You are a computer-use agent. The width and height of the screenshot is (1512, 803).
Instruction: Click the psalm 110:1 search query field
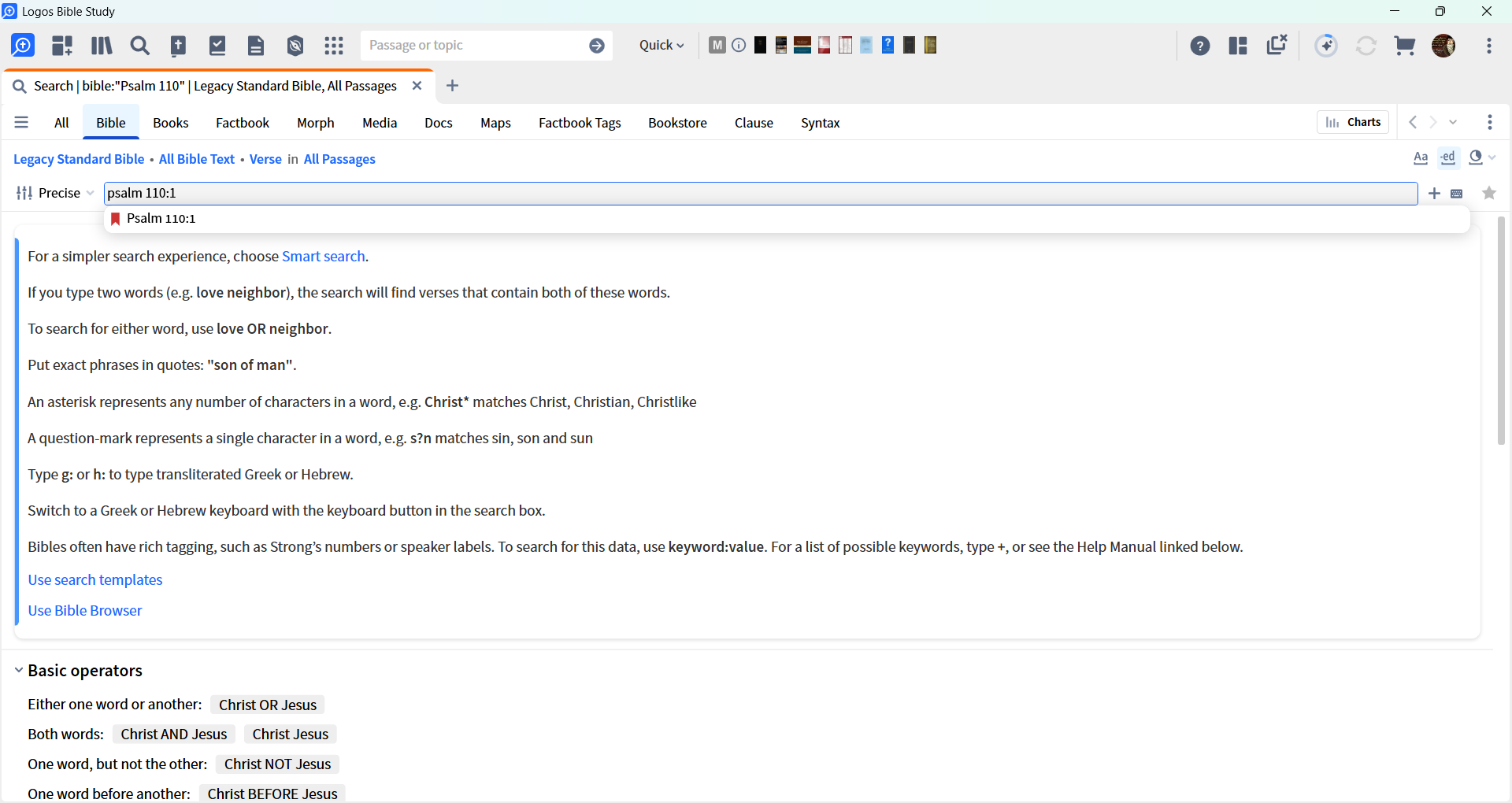tap(761, 193)
